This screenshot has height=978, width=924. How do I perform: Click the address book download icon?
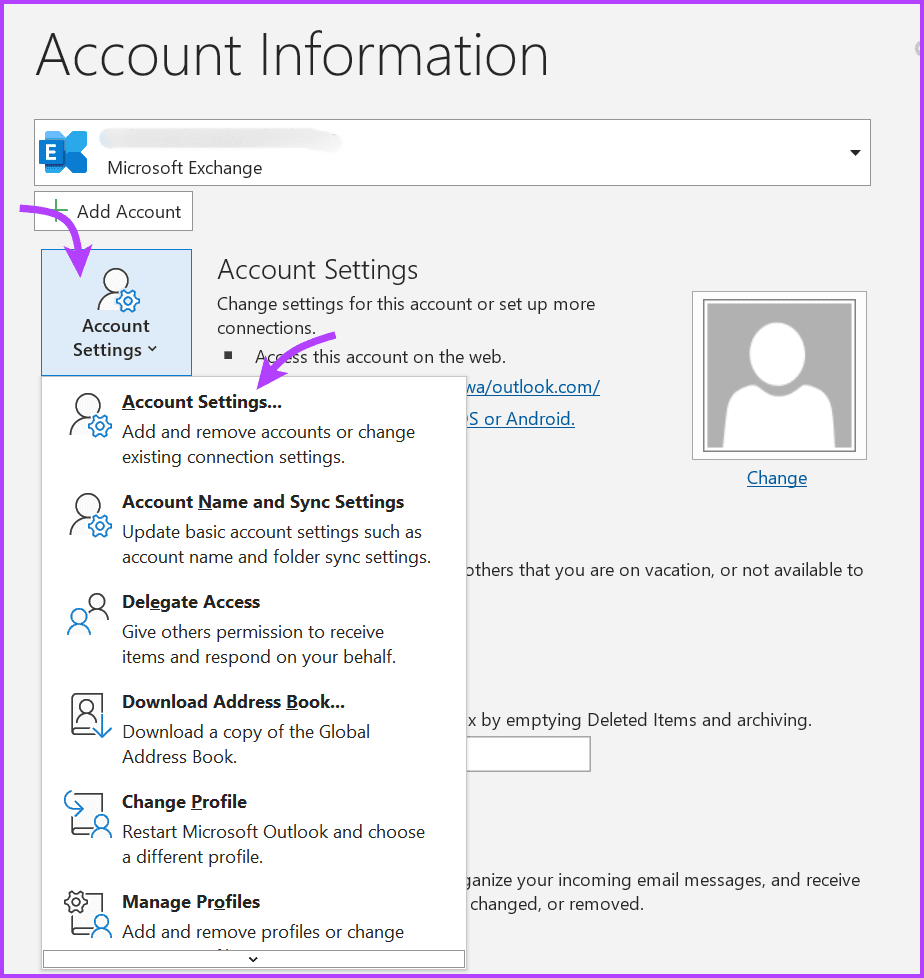[x=90, y=715]
